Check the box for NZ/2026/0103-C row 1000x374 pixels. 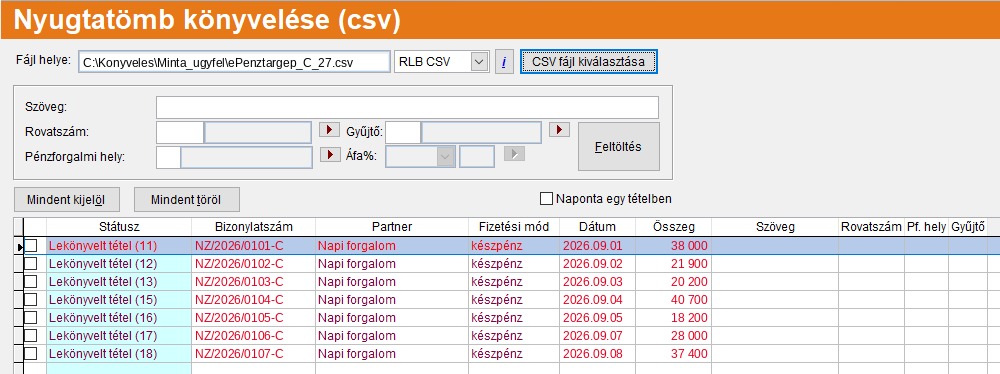[31, 281]
